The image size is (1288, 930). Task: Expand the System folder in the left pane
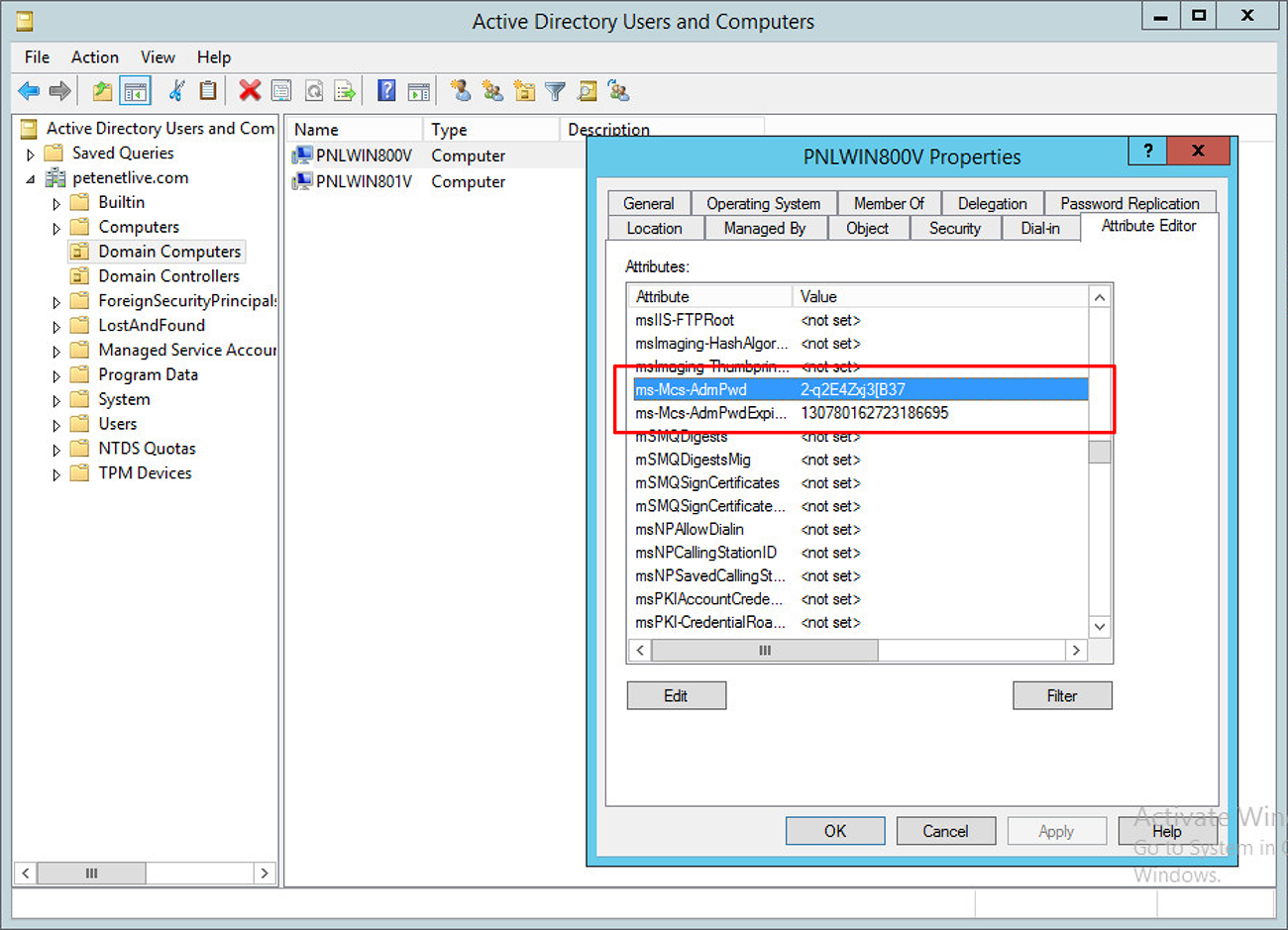coord(56,399)
